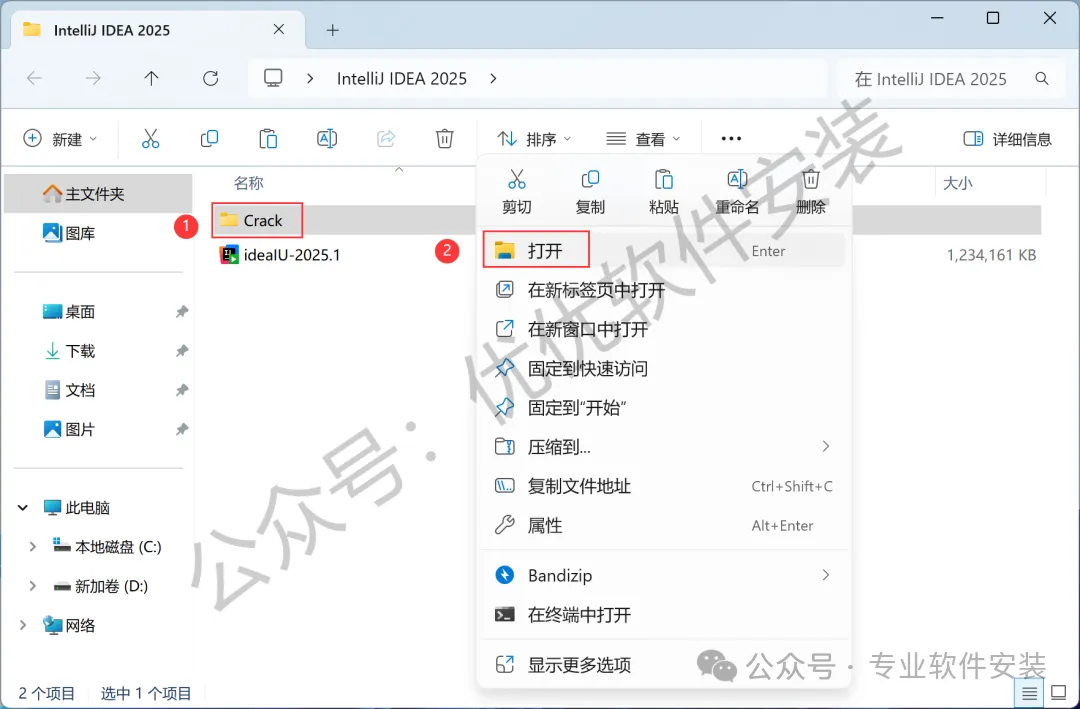Select the idealU-2025.1 file
The width and height of the screenshot is (1080, 709).
[x=280, y=255]
